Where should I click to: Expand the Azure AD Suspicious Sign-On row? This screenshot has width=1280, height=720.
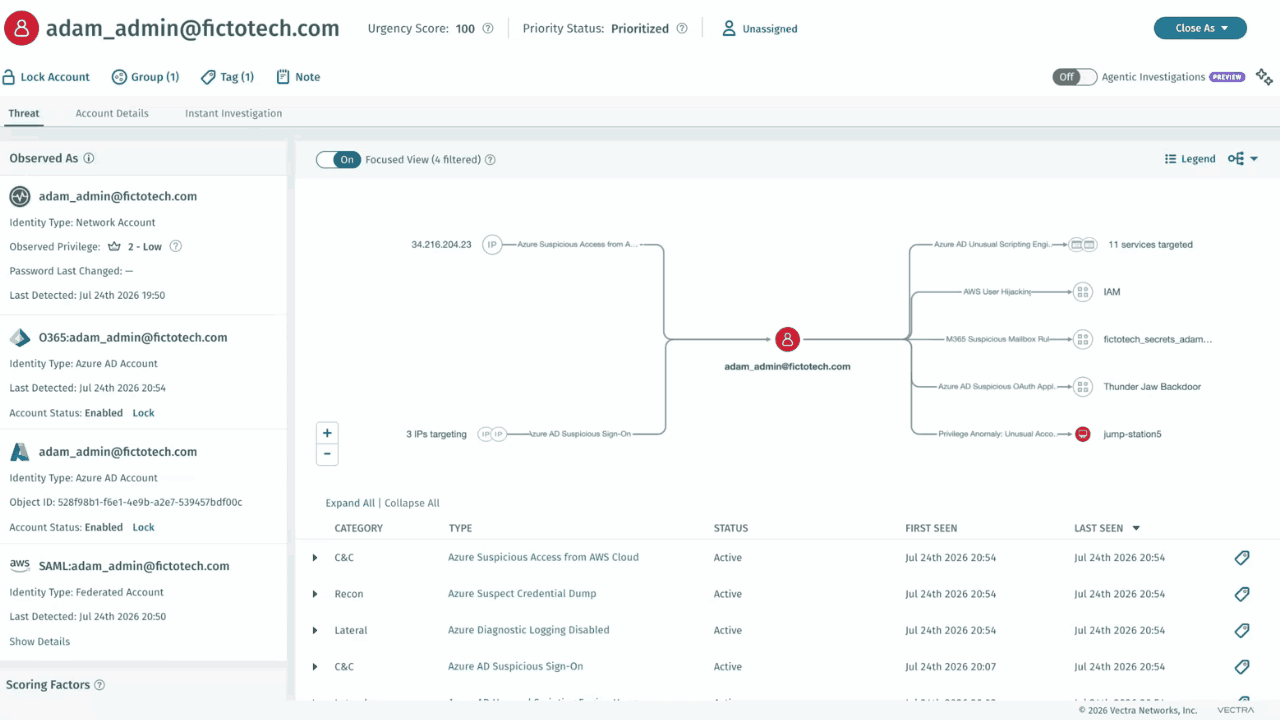click(315, 667)
